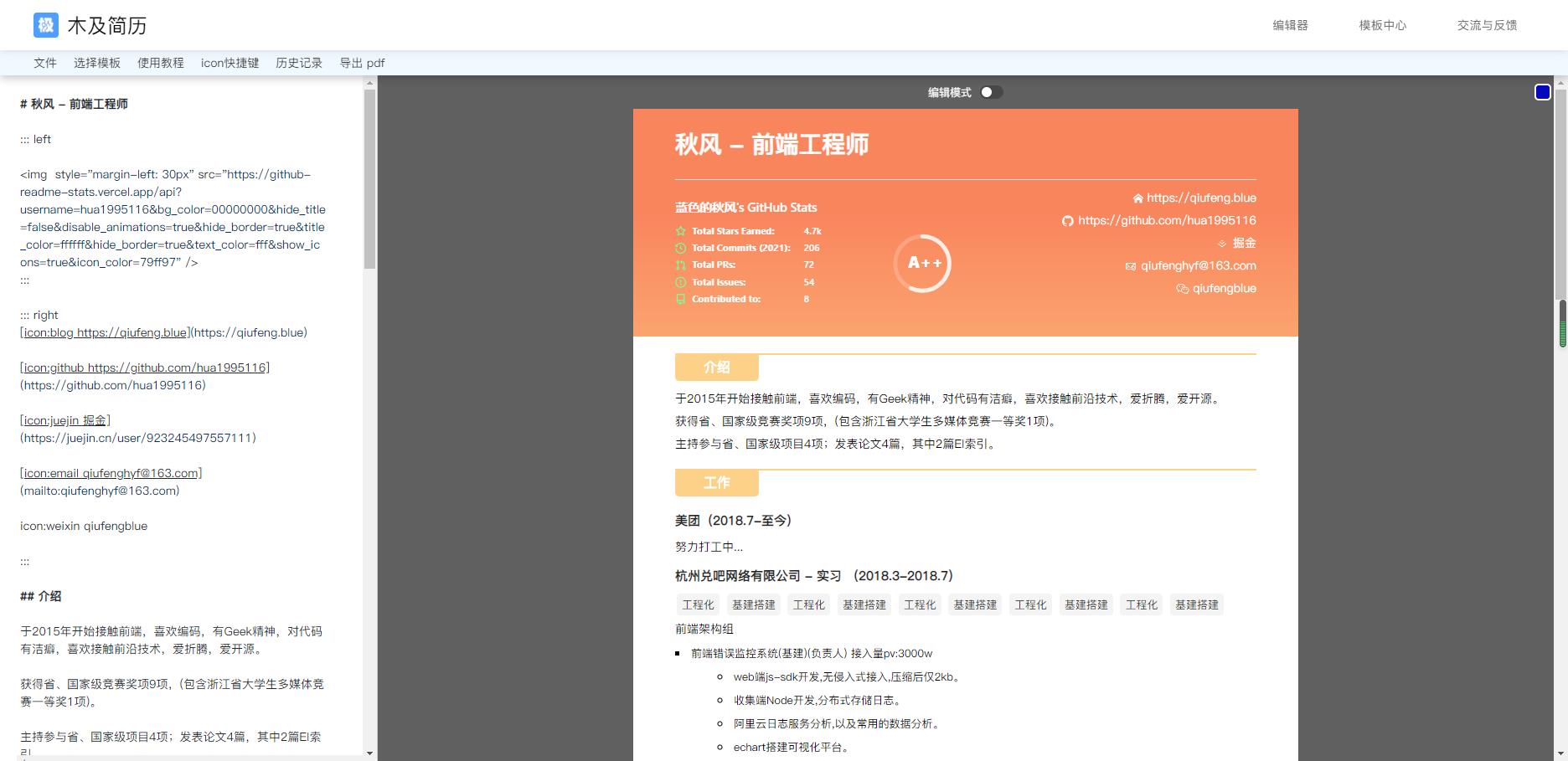
Task: Open the https://qiufeng.blue link in resume
Action: tap(1201, 198)
